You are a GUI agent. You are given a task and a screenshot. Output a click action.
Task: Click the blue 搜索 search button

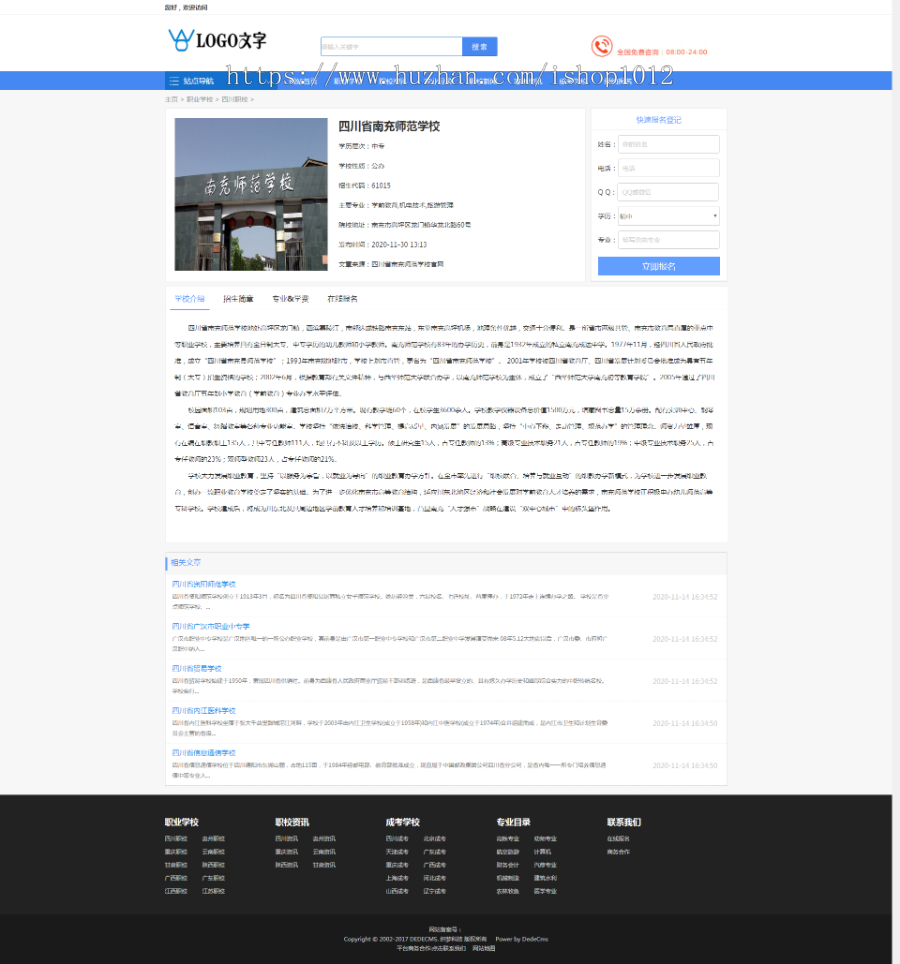pyautogui.click(x=480, y=47)
